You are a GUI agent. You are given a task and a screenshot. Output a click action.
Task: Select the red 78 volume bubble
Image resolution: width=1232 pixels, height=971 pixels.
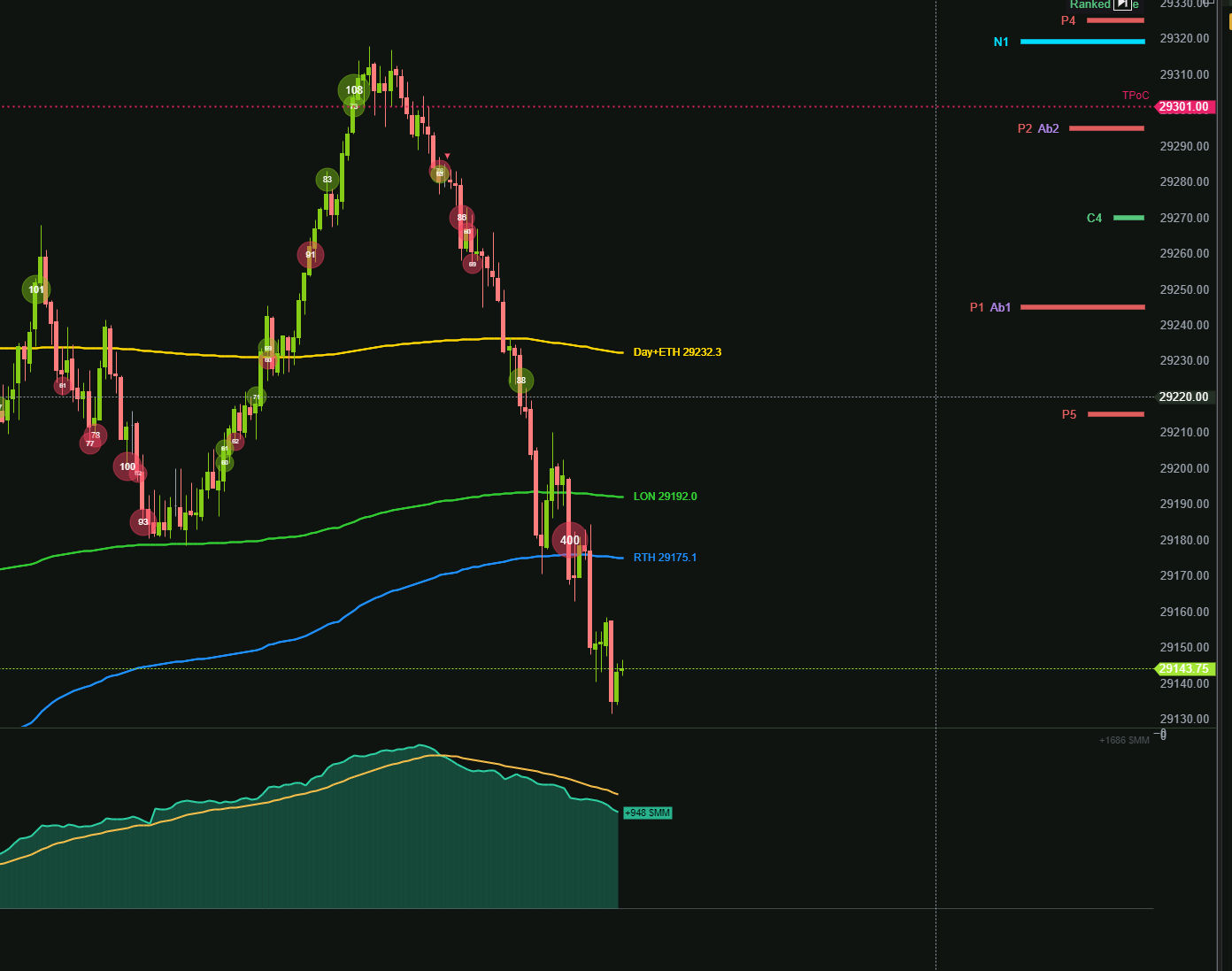(x=96, y=435)
